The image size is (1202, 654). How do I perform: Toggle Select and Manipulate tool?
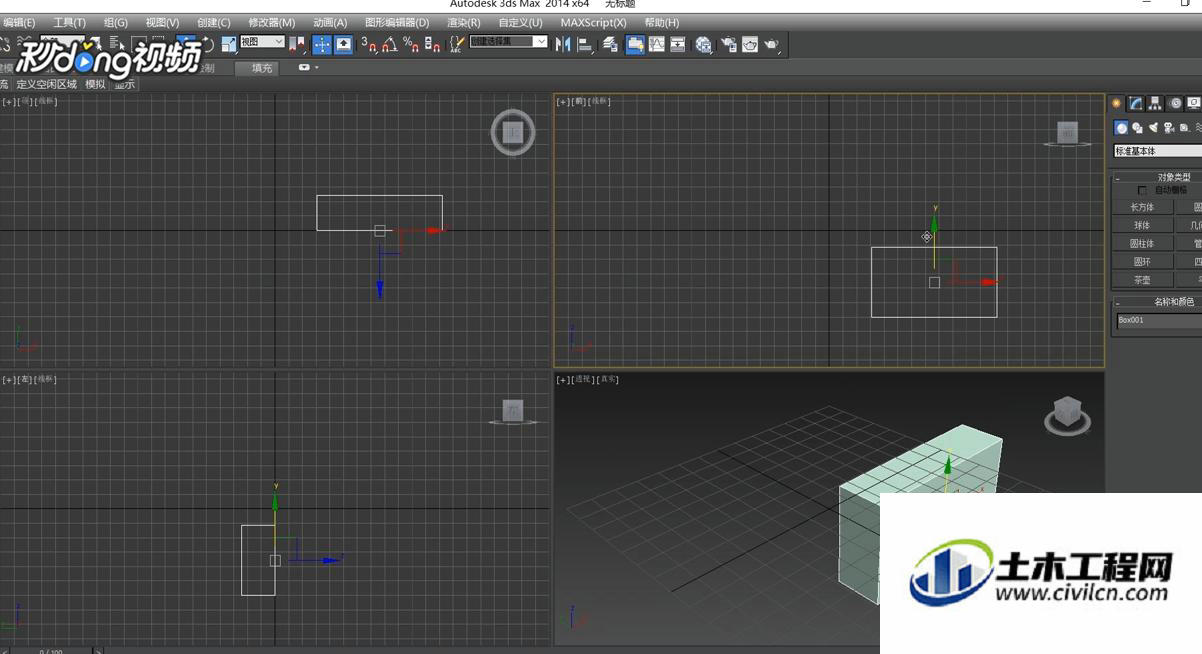(322, 44)
